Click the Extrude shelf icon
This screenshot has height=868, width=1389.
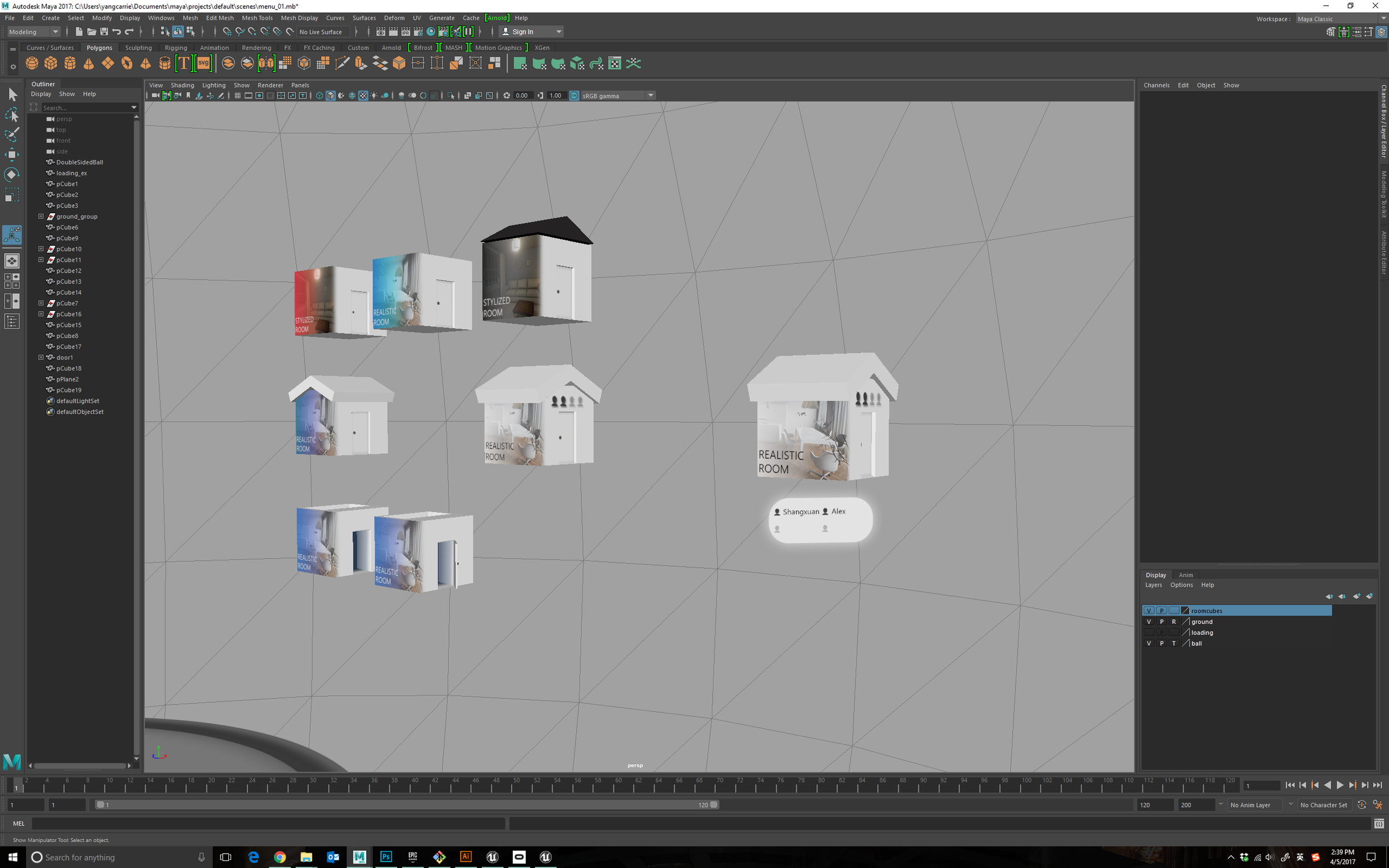click(x=361, y=63)
